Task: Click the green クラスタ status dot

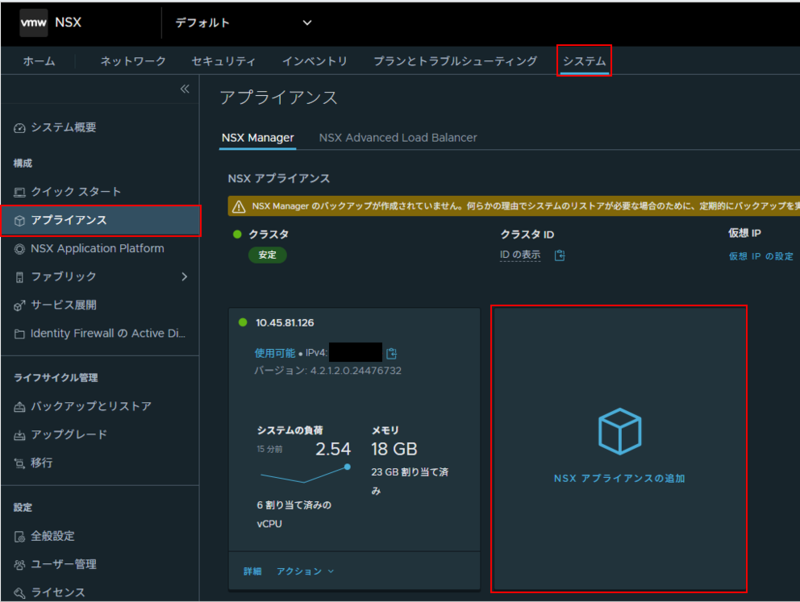Action: click(237, 235)
